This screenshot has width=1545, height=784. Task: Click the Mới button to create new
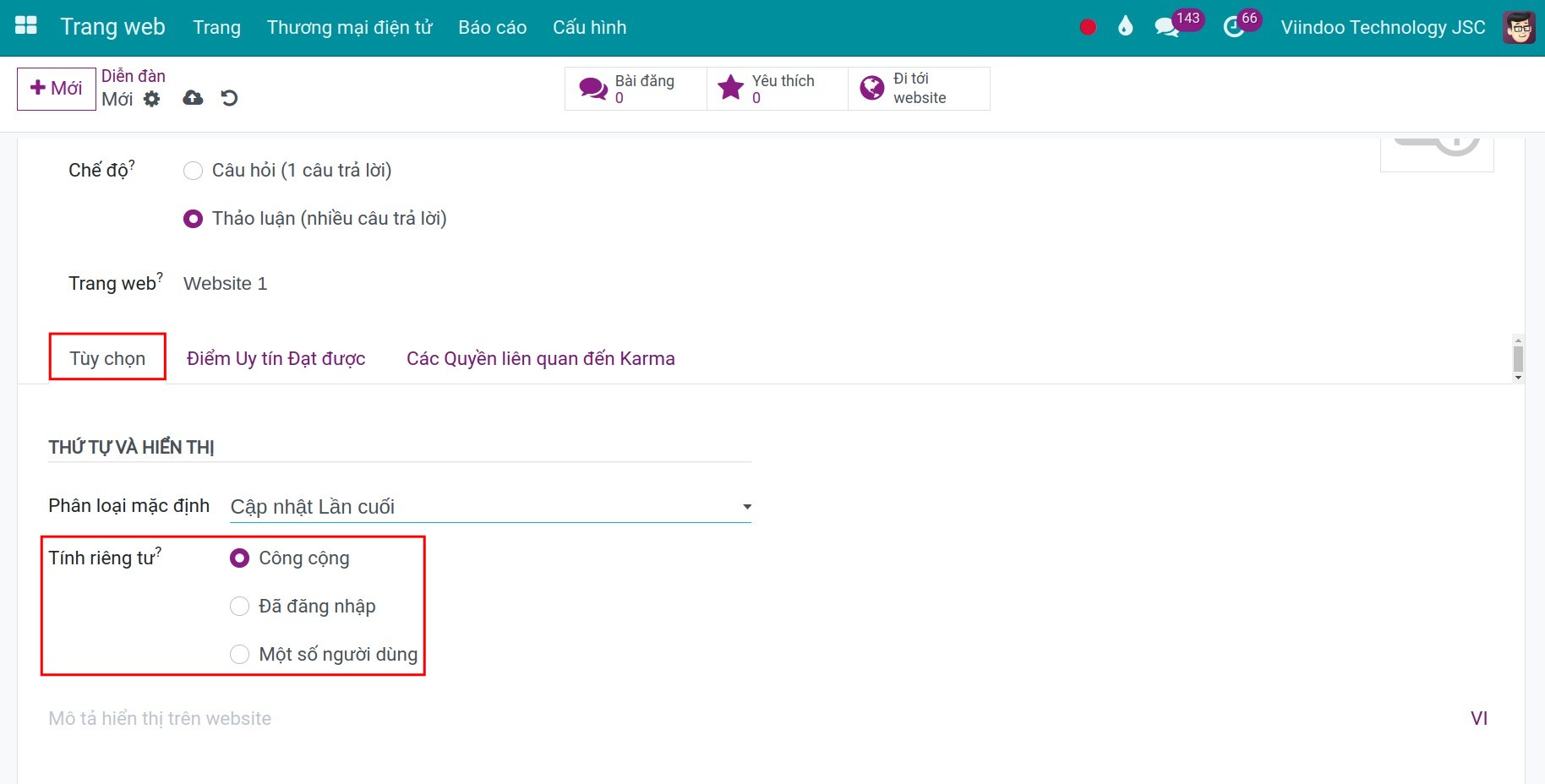click(57, 89)
